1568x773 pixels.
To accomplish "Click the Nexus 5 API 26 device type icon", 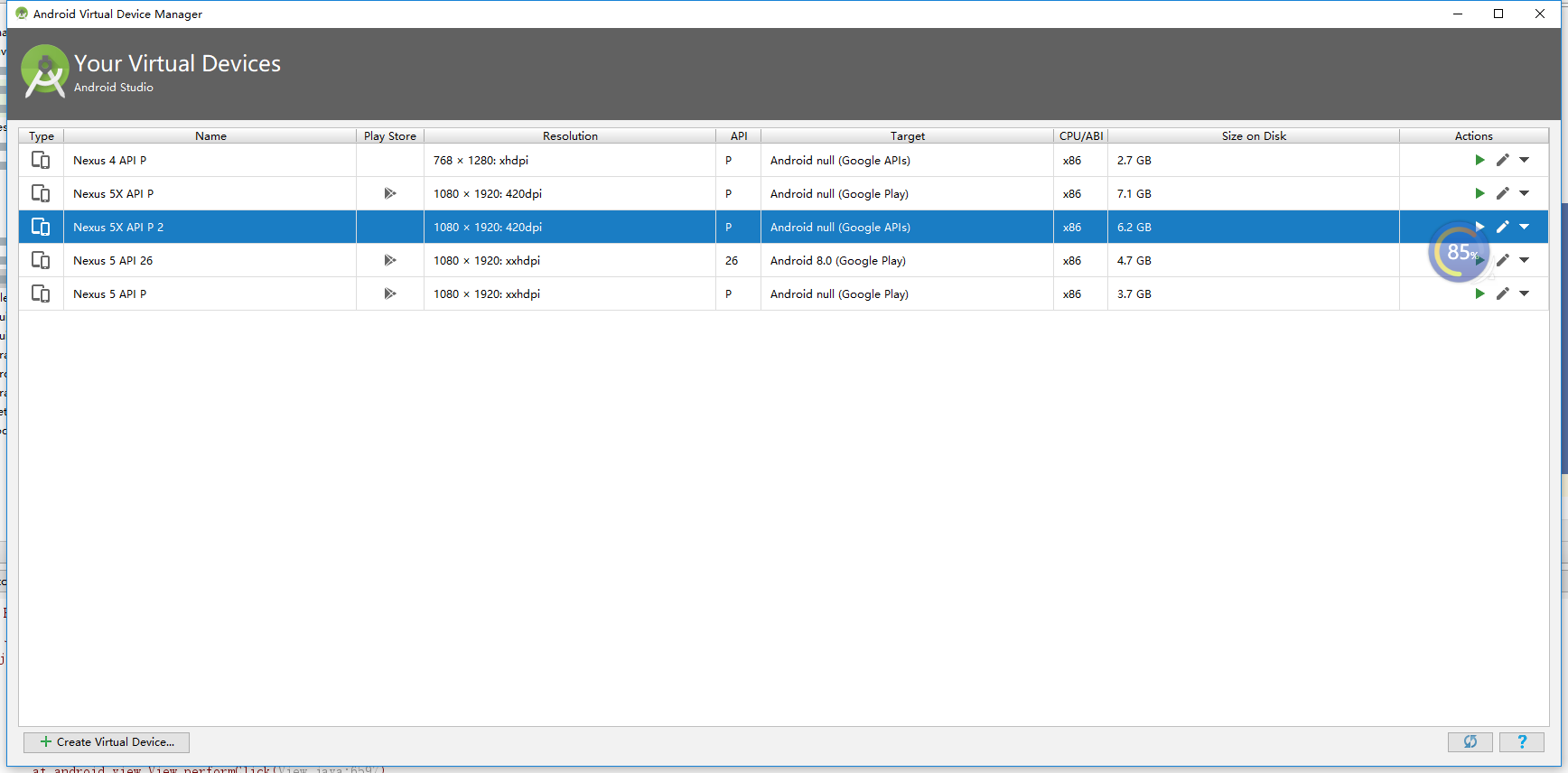I will [41, 260].
